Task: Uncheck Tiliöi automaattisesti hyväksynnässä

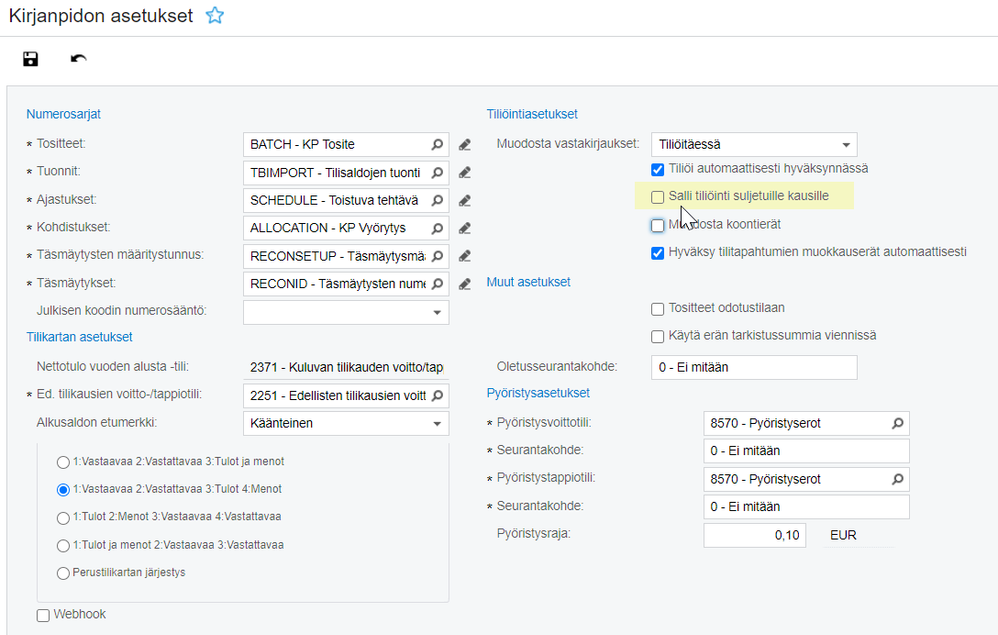Action: click(x=658, y=169)
